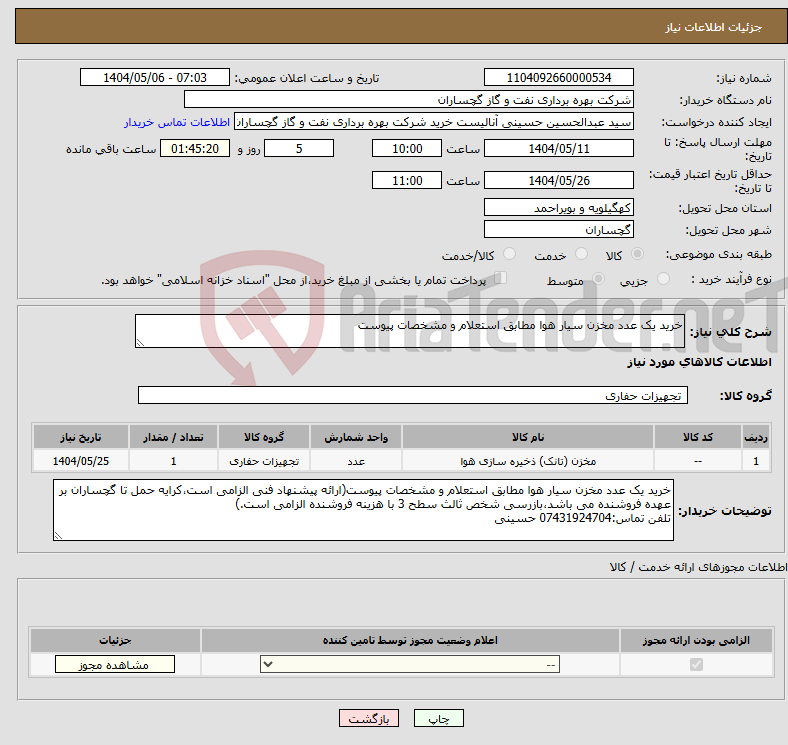Open the مشاهده مجوز button
The height and width of the screenshot is (745, 788).
tap(115, 665)
